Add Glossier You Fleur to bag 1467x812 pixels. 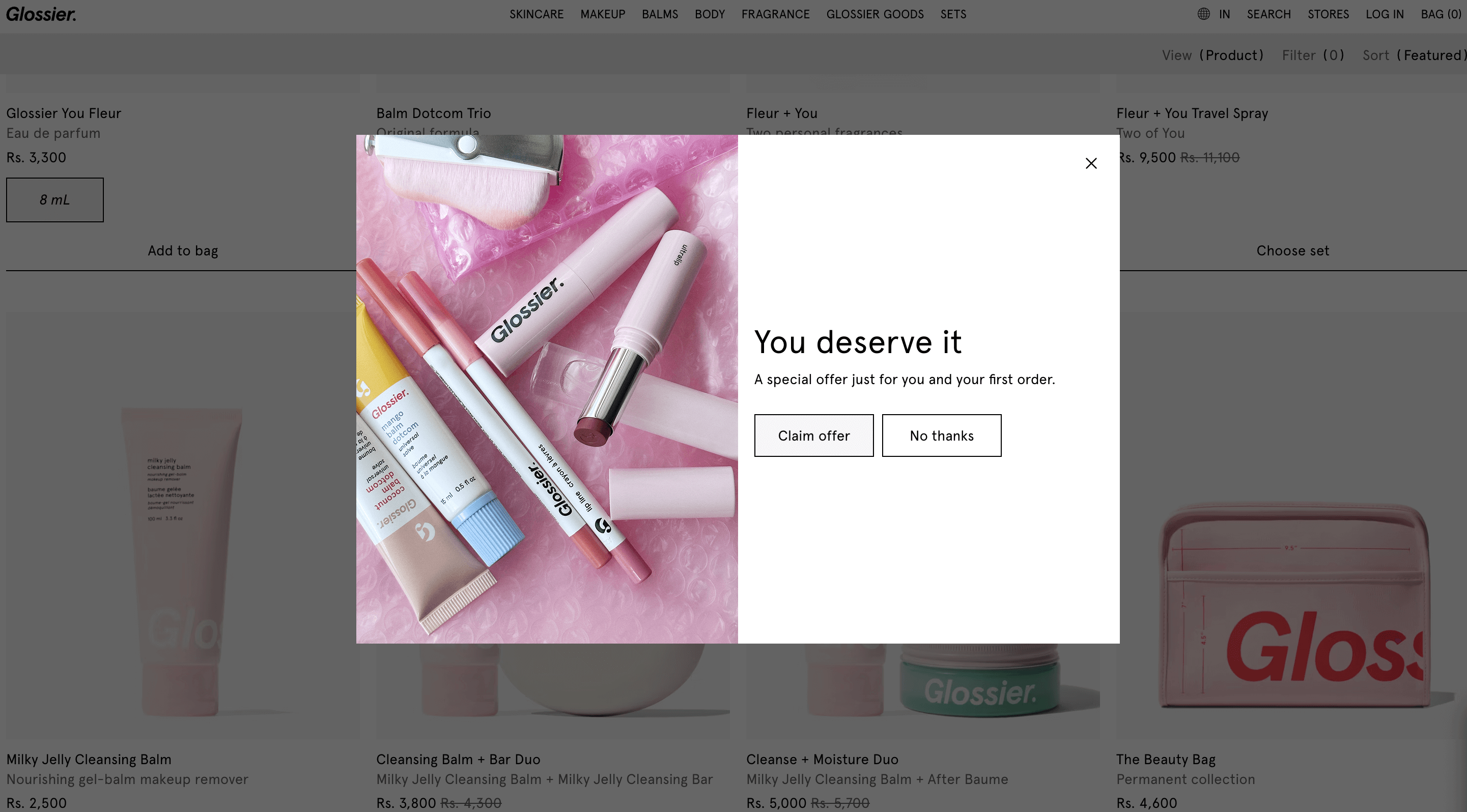point(183,250)
